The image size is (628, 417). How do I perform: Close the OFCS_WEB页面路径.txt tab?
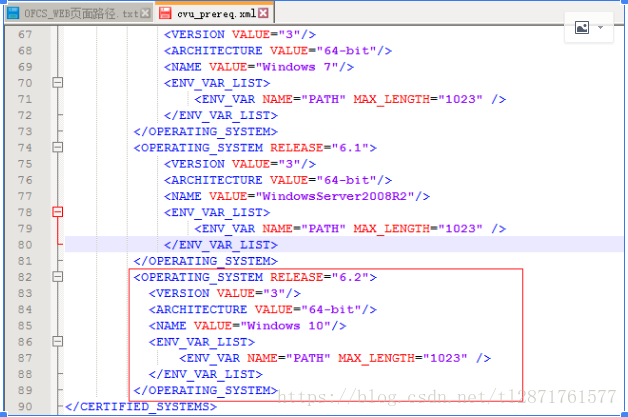tap(146, 13)
